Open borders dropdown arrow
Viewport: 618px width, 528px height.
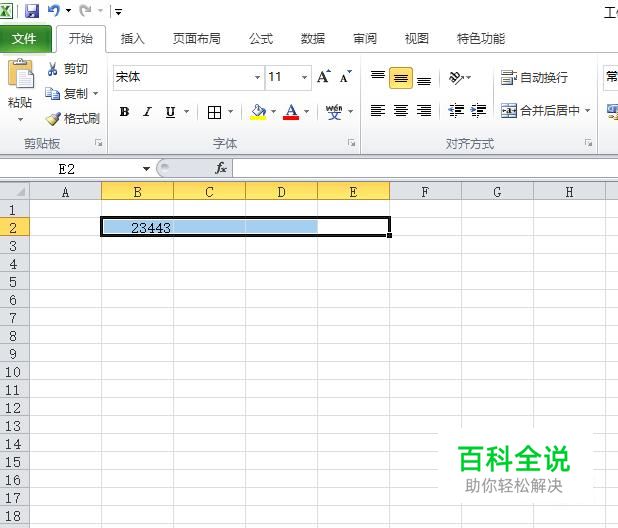tap(231, 112)
